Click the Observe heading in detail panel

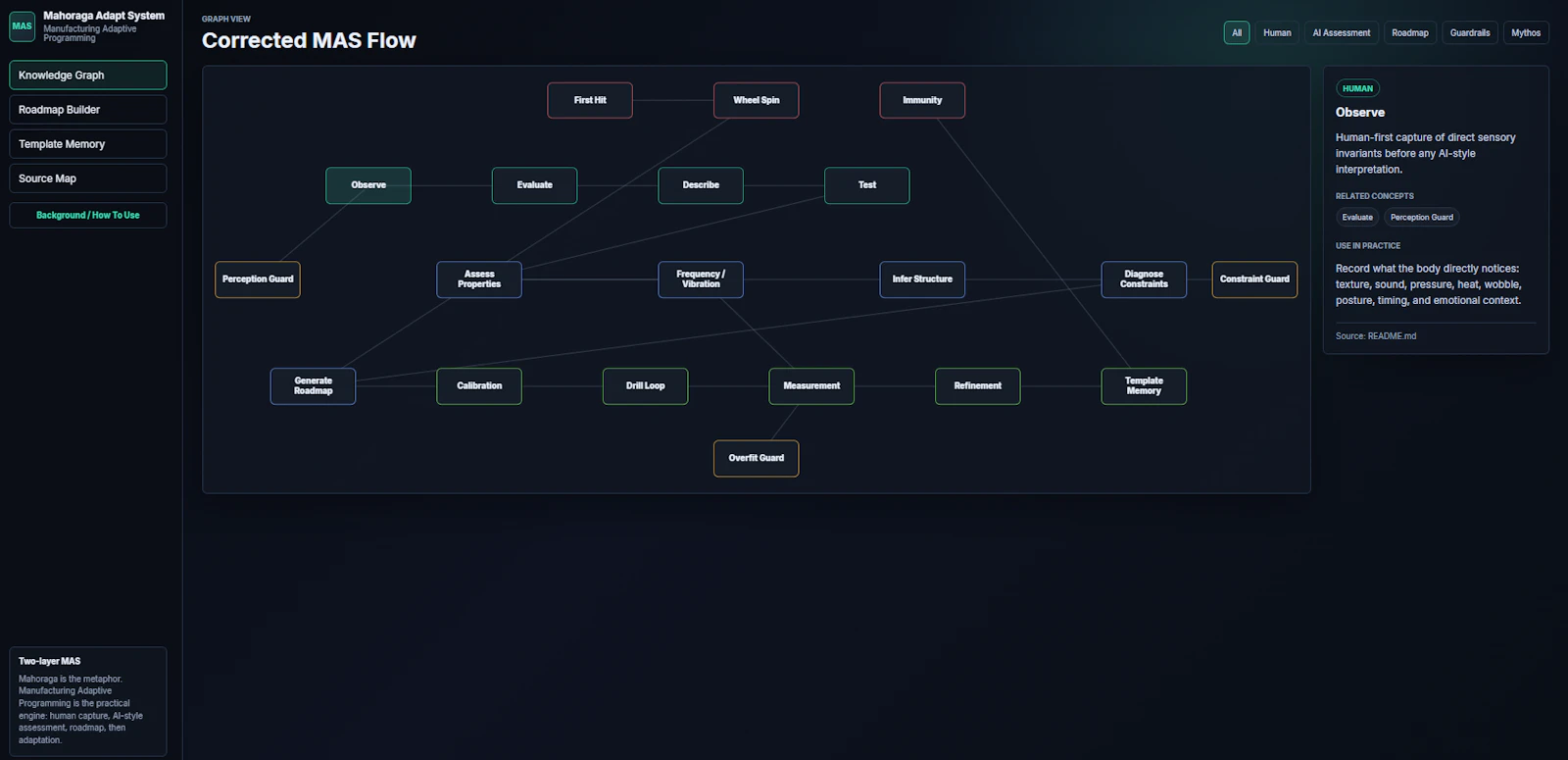point(1360,113)
